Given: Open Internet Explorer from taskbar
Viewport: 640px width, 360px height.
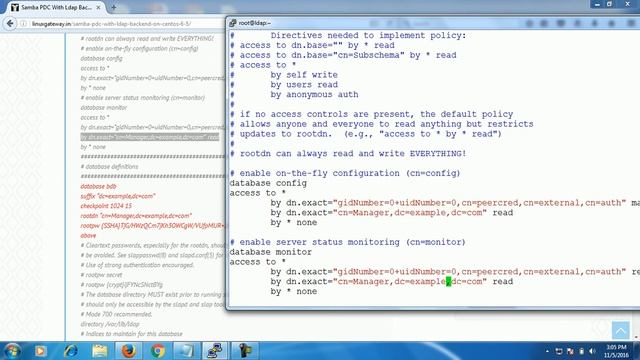Looking at the screenshot, I should tap(71, 351).
